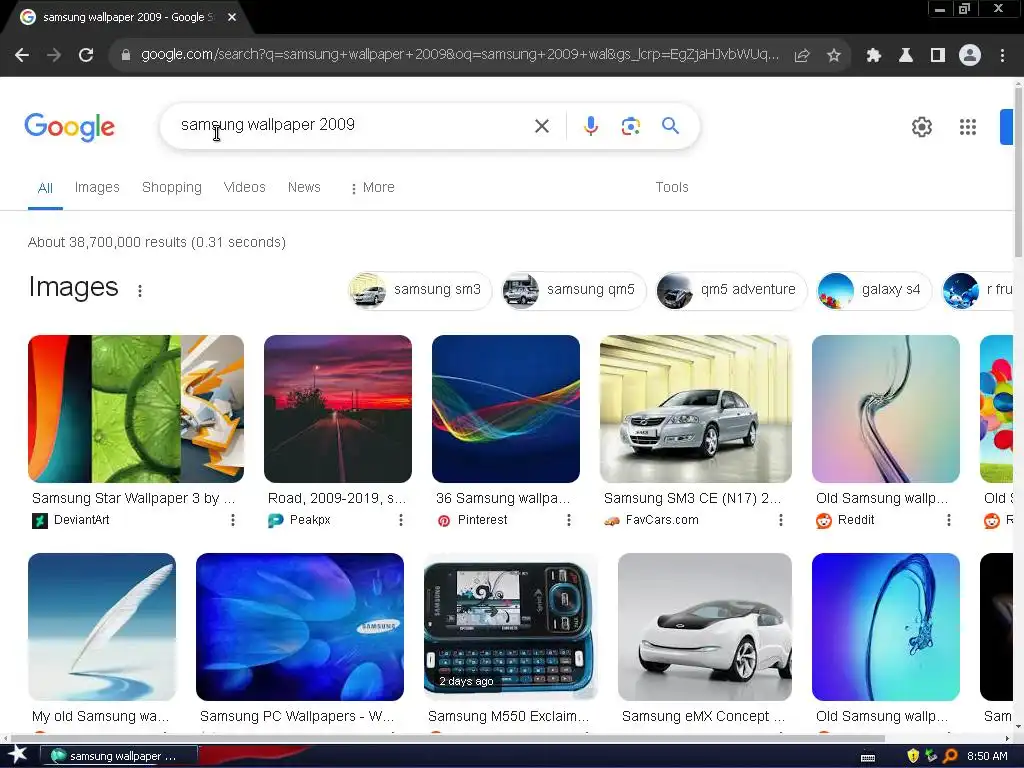
Task: Switch to the All results tab
Action: point(45,188)
